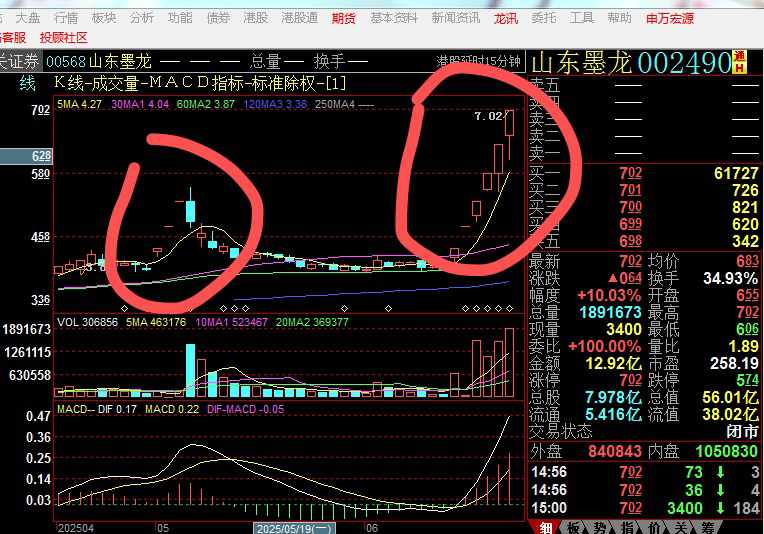Click the 00568 code in chart header
The width and height of the screenshot is (764, 534).
pos(66,62)
